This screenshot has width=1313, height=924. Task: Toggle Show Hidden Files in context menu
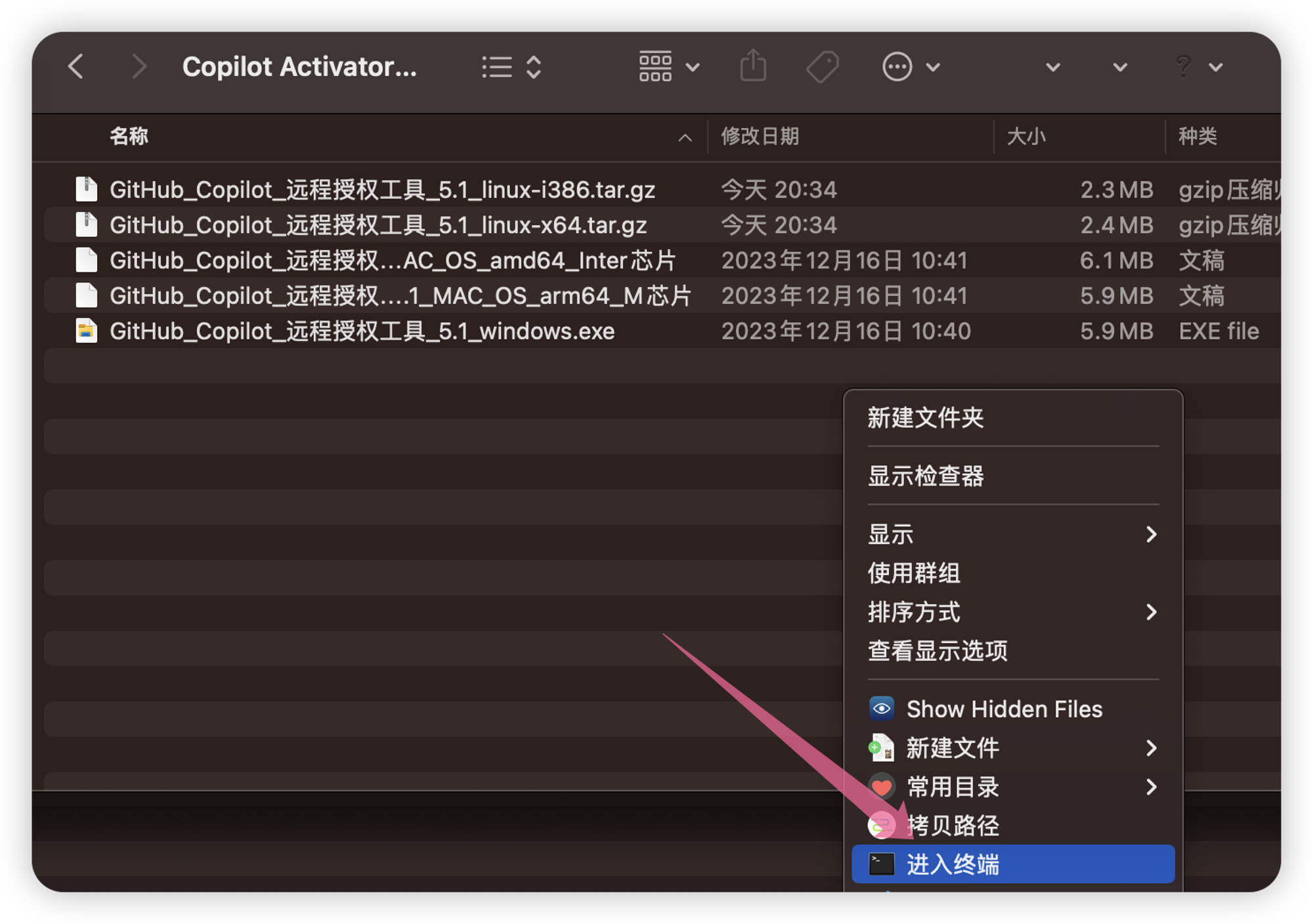(x=1004, y=709)
